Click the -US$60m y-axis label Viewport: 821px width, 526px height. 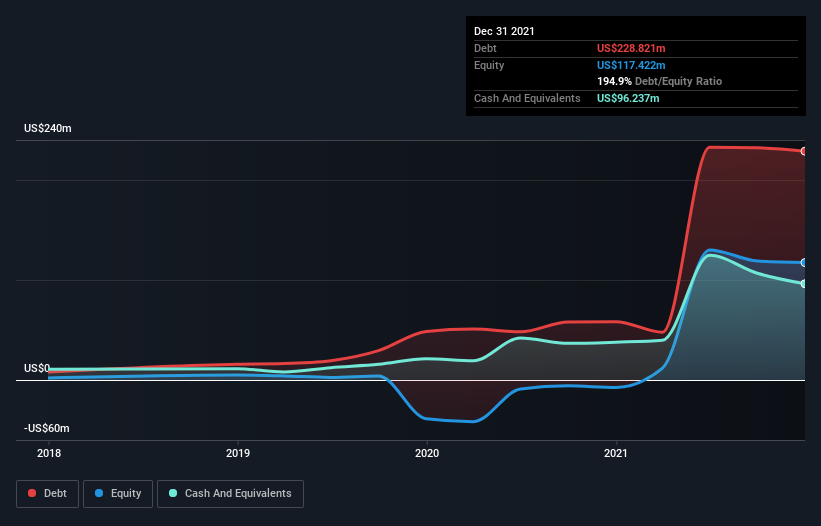[x=47, y=428]
